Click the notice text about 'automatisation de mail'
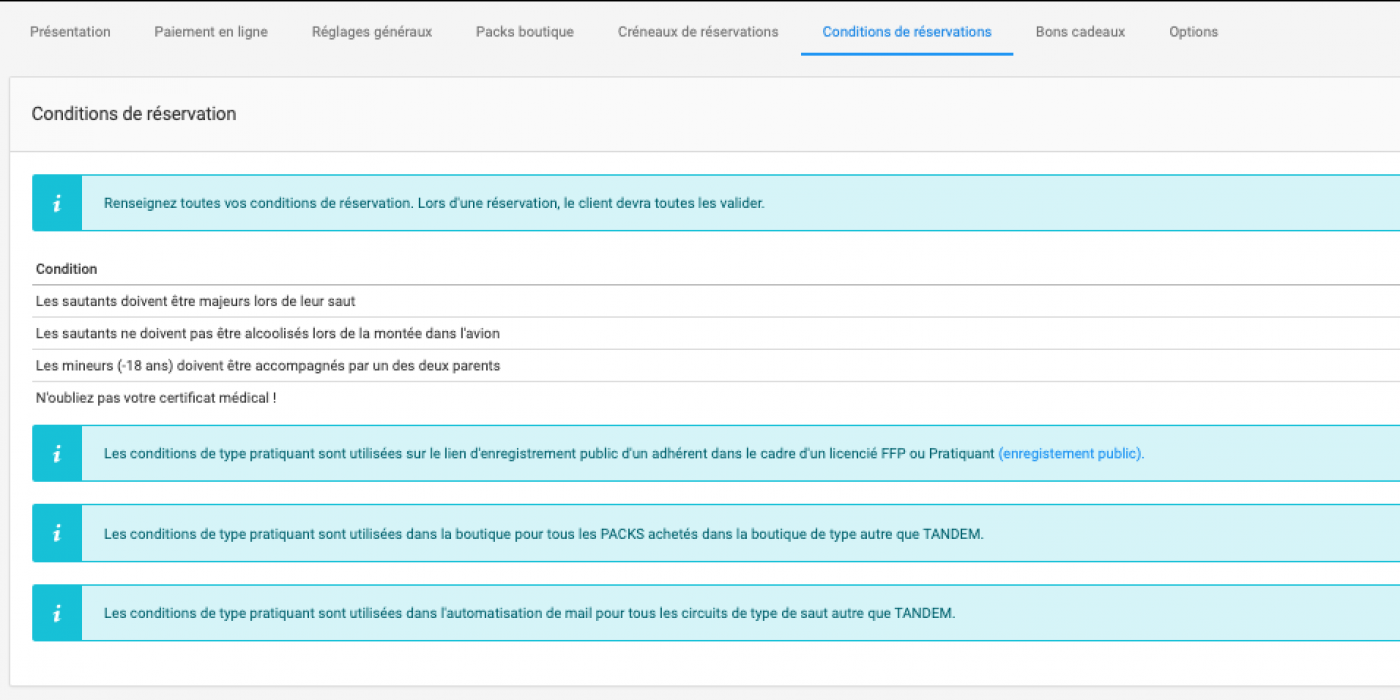The width and height of the screenshot is (1400, 700). tap(530, 613)
